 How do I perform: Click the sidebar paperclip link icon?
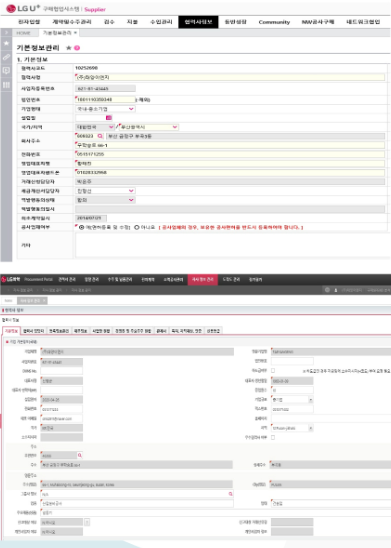(6, 57)
